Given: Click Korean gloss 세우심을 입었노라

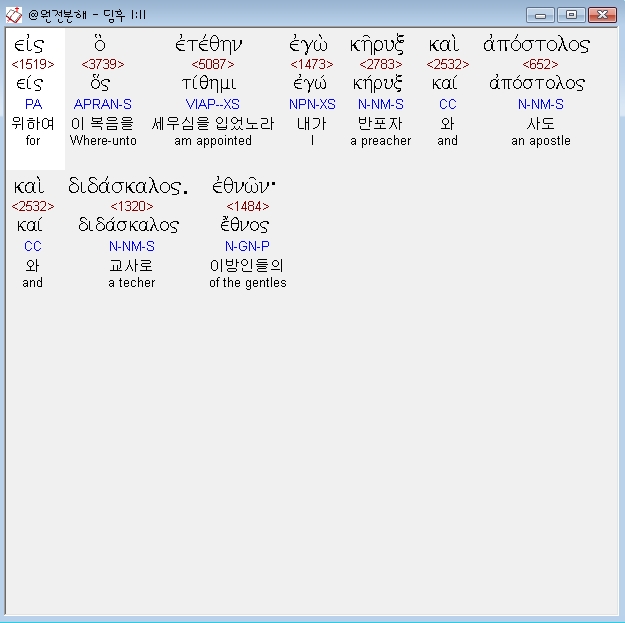Looking at the screenshot, I should (x=212, y=123).
